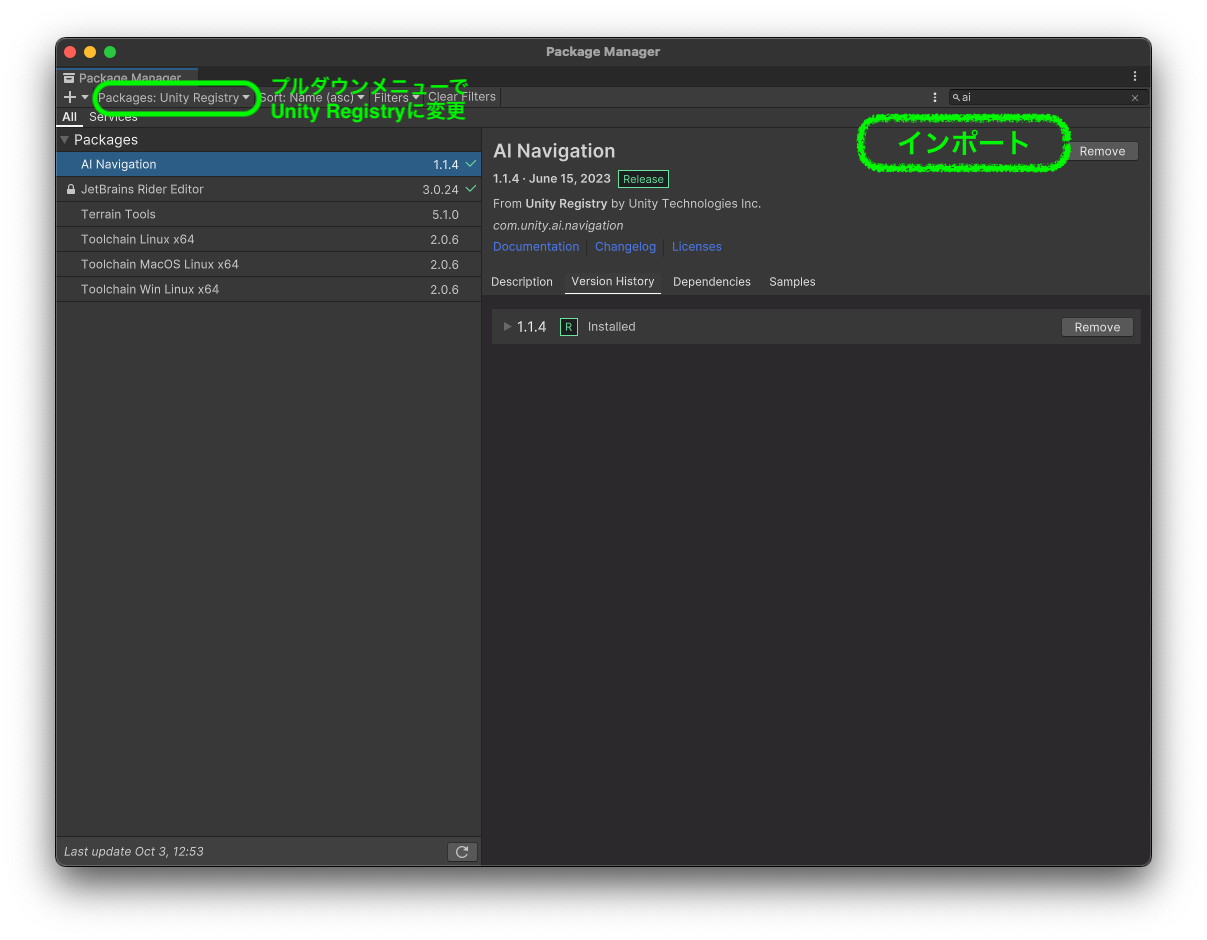Screen dimensions: 1207x940
Task: Switch to the Dependencies tab
Action: [711, 282]
